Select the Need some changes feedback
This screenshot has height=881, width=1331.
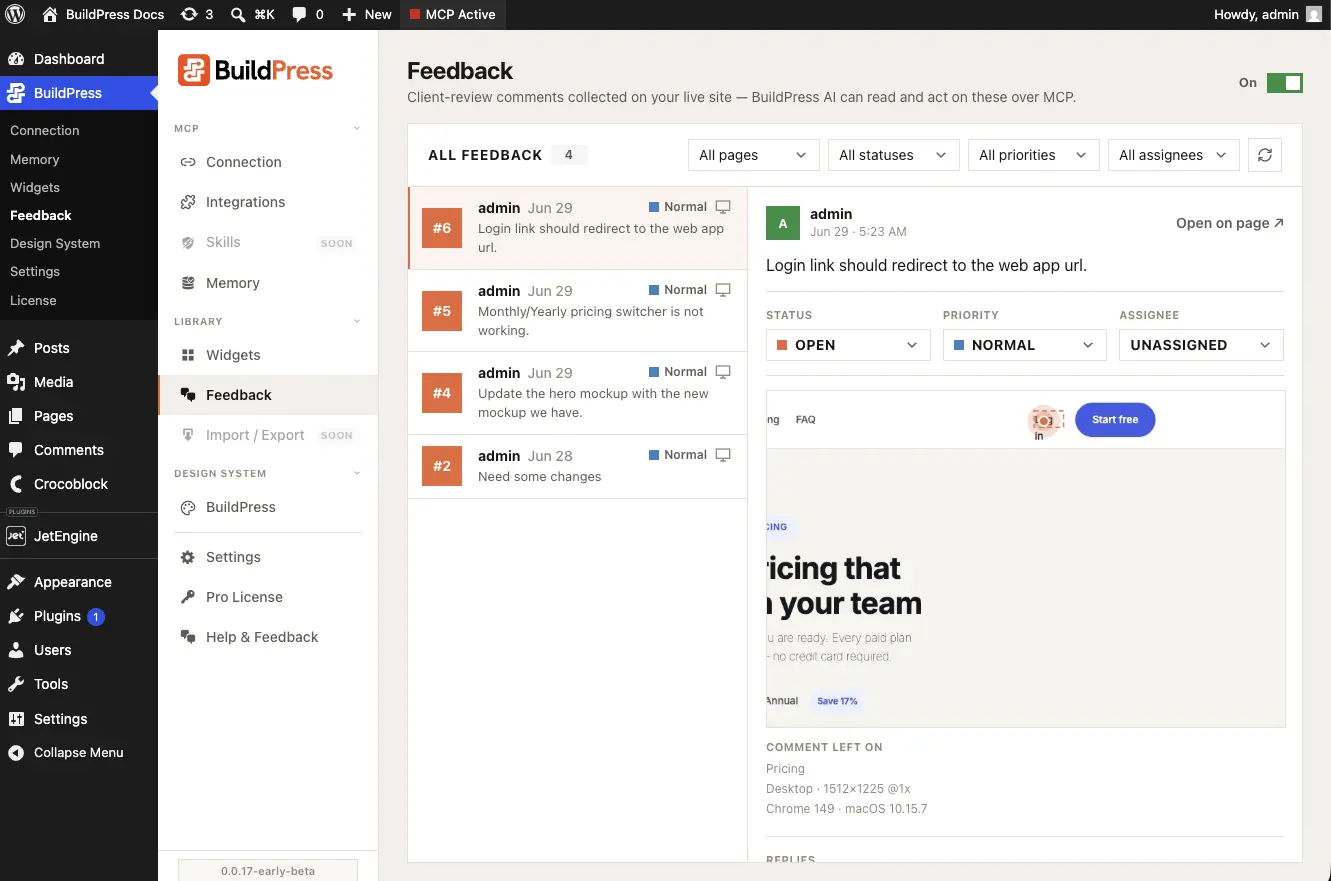[578, 466]
